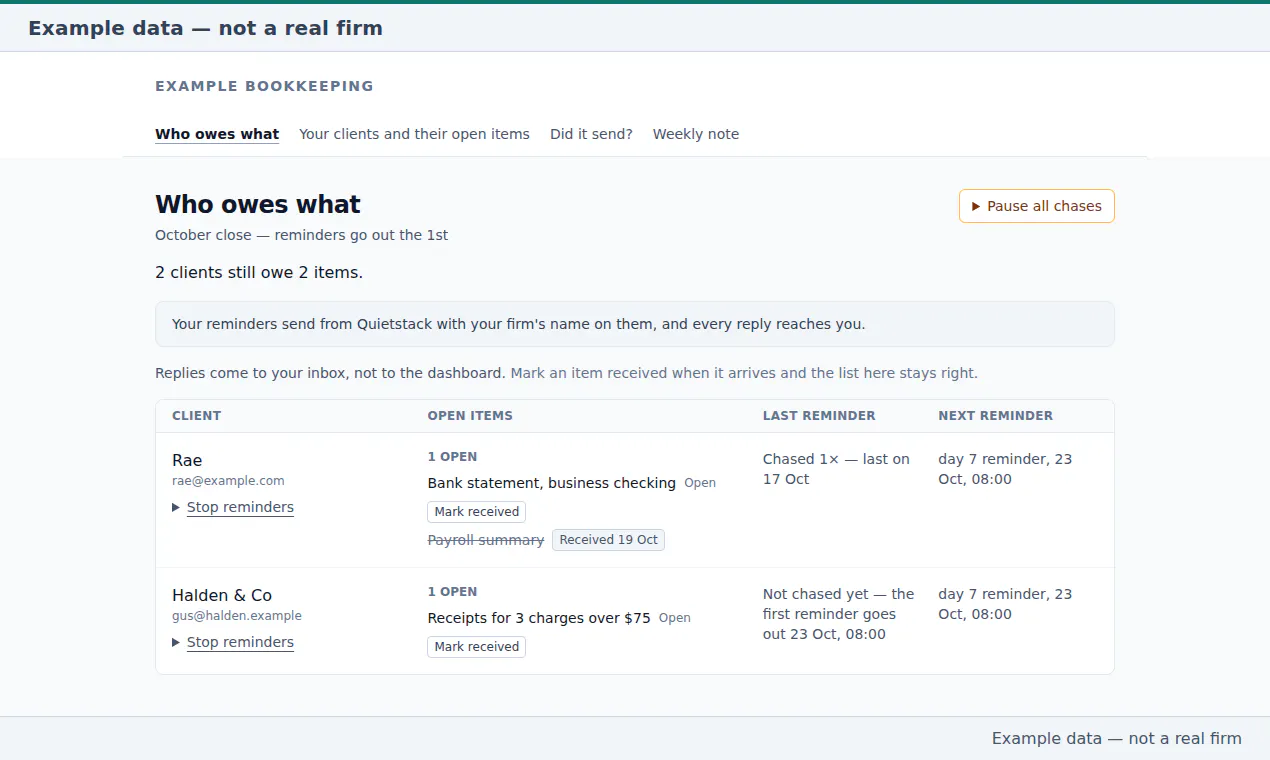
Task: Go to the Did it send? tab
Action: (x=591, y=134)
